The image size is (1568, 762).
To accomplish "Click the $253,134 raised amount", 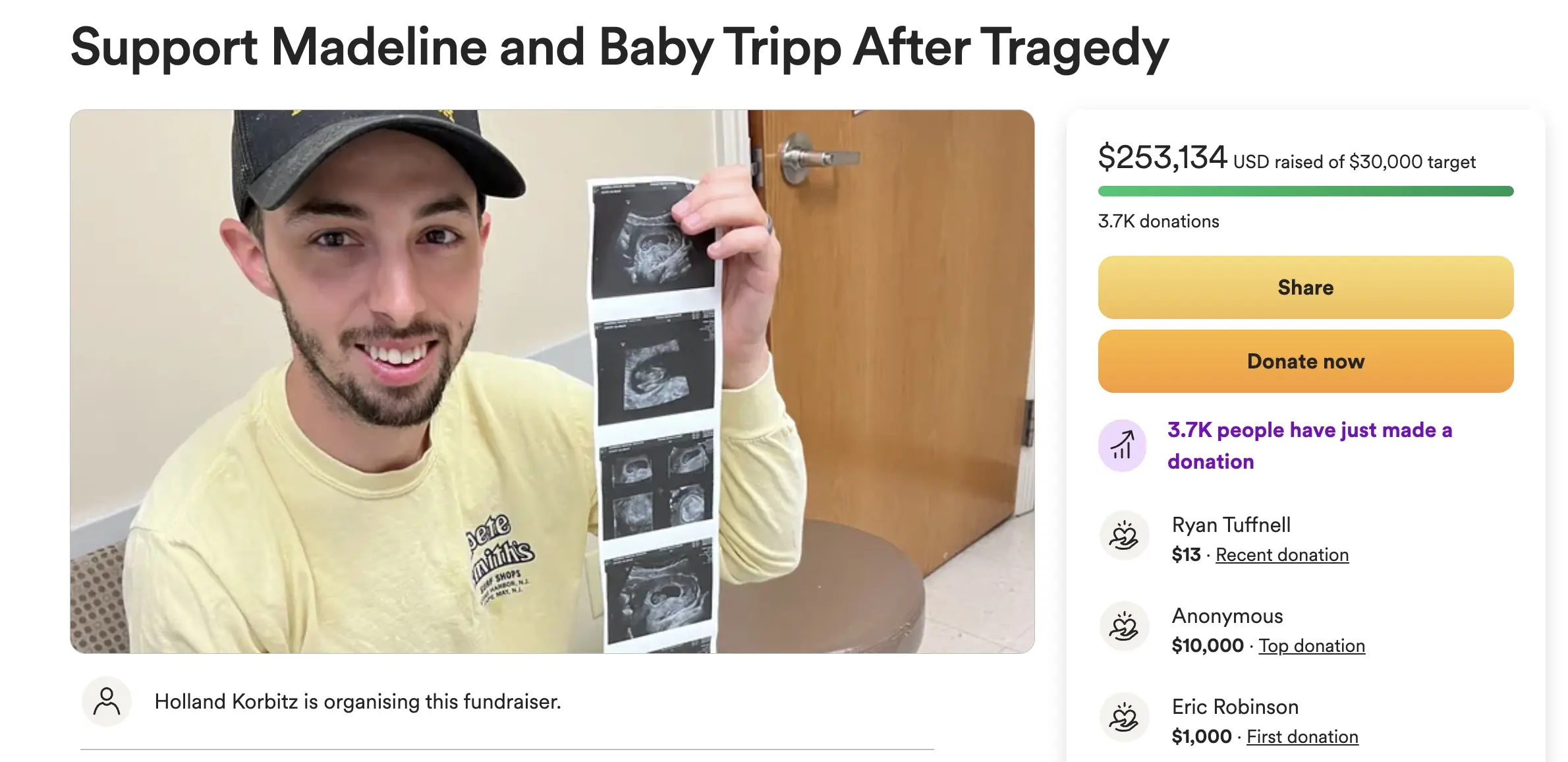I will click(1162, 158).
